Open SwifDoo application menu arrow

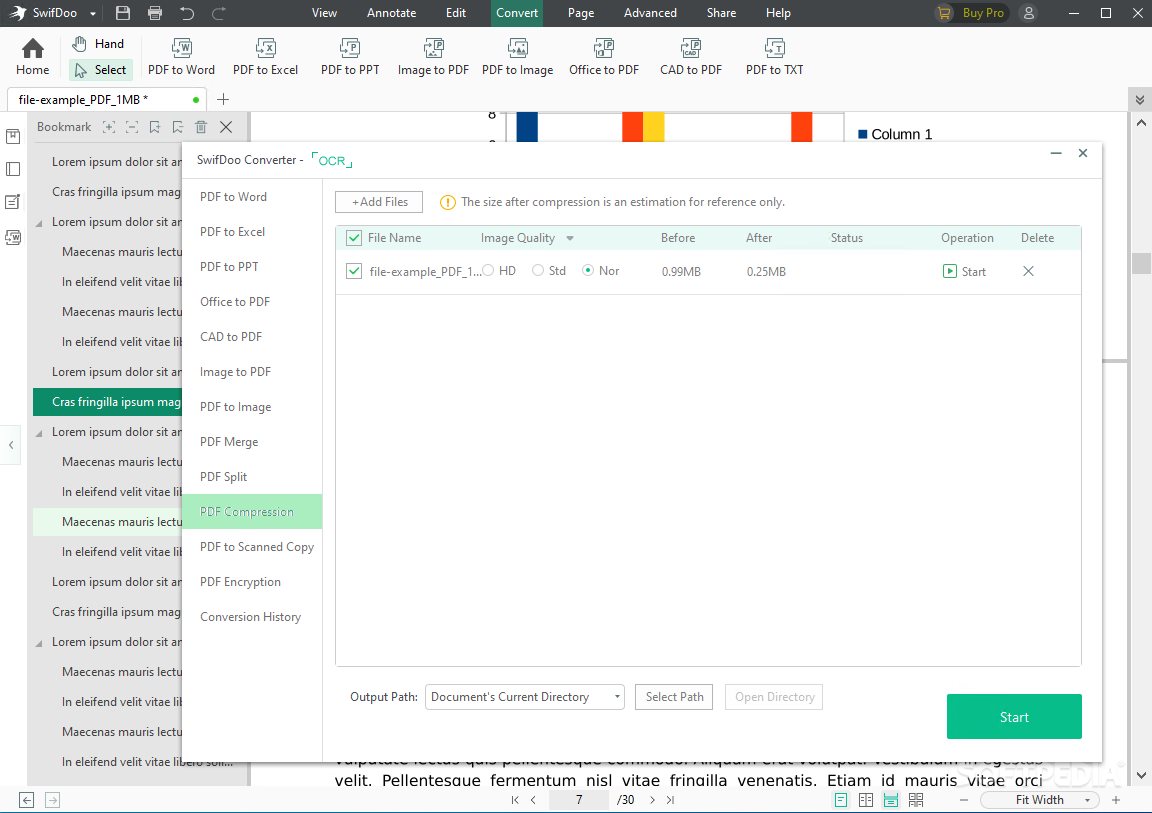pyautogui.click(x=93, y=13)
